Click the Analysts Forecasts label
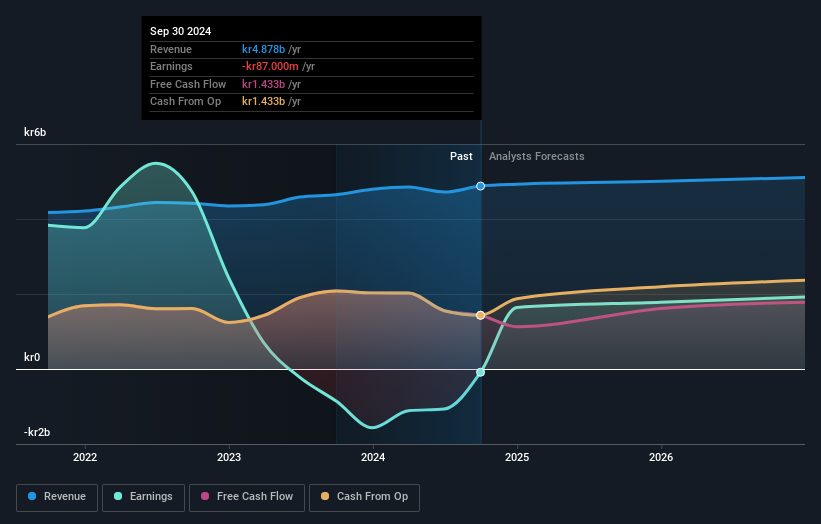The height and width of the screenshot is (524, 821). [x=537, y=156]
